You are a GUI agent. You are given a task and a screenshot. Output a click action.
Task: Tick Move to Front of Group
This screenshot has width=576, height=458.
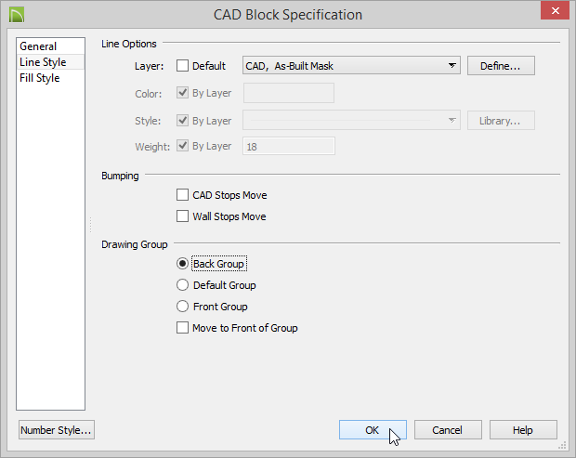pos(182,328)
